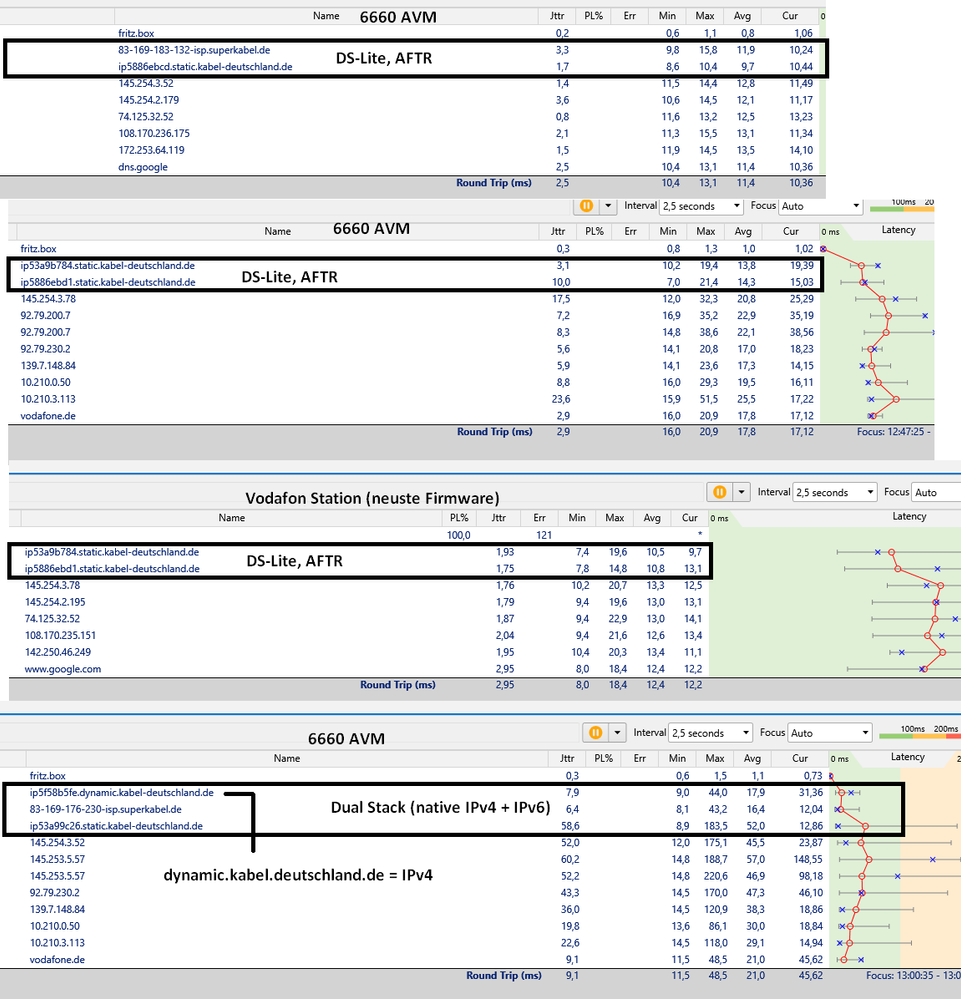Pause tracing in the Dual Stack 6660 AVM panel
Image resolution: width=961 pixels, height=999 pixels.
pos(596,733)
